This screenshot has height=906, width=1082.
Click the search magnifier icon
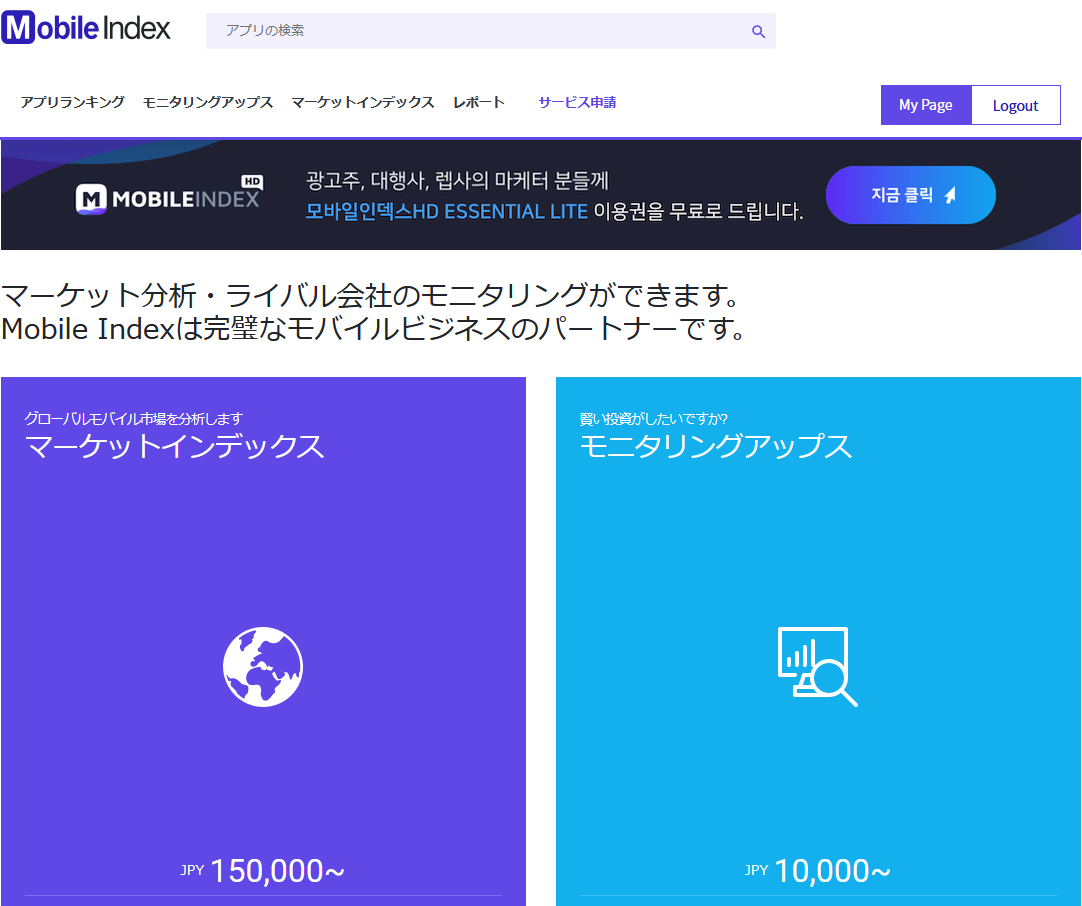tap(758, 31)
